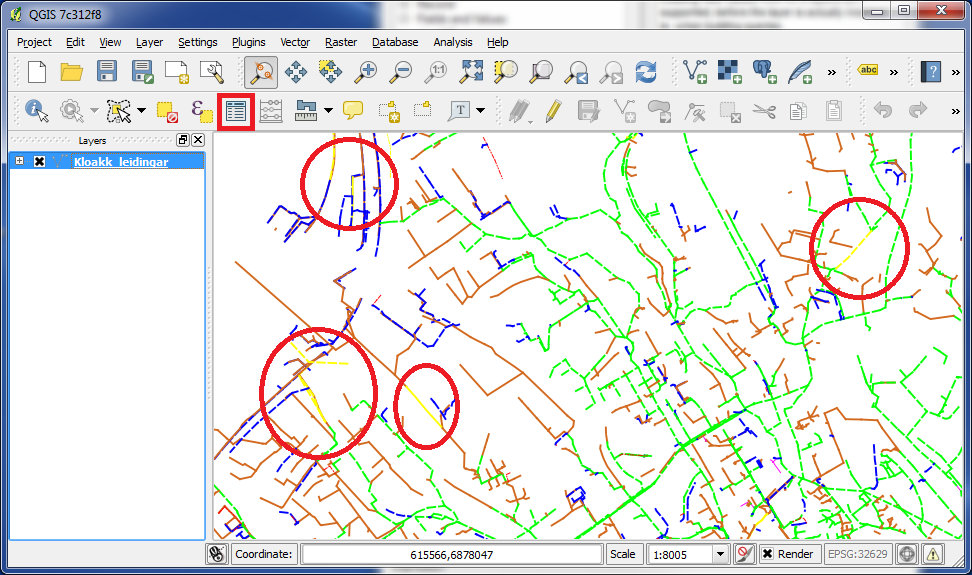Show spatial bookmarks
Screen dimensions: 972x575
(x=423, y=110)
